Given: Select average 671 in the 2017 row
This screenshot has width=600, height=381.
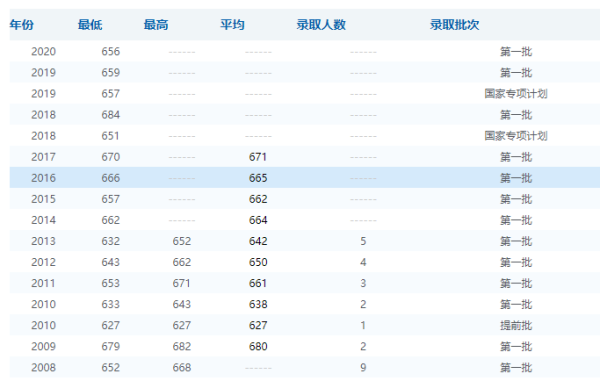Looking at the screenshot, I should click(x=258, y=156).
